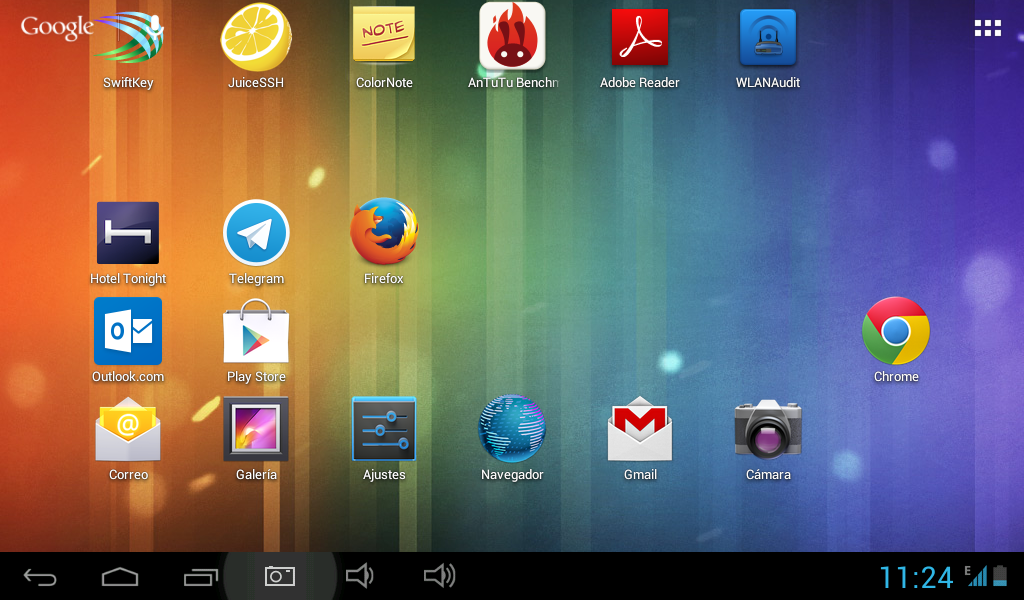
Task: Tap the Google search widget
Action: (57, 27)
